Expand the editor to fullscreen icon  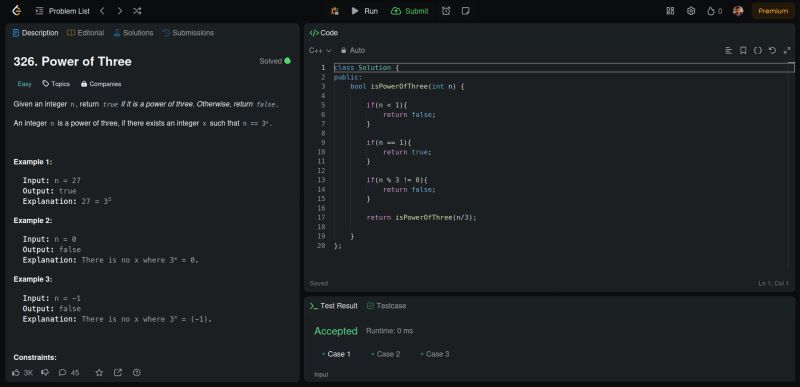click(x=786, y=50)
